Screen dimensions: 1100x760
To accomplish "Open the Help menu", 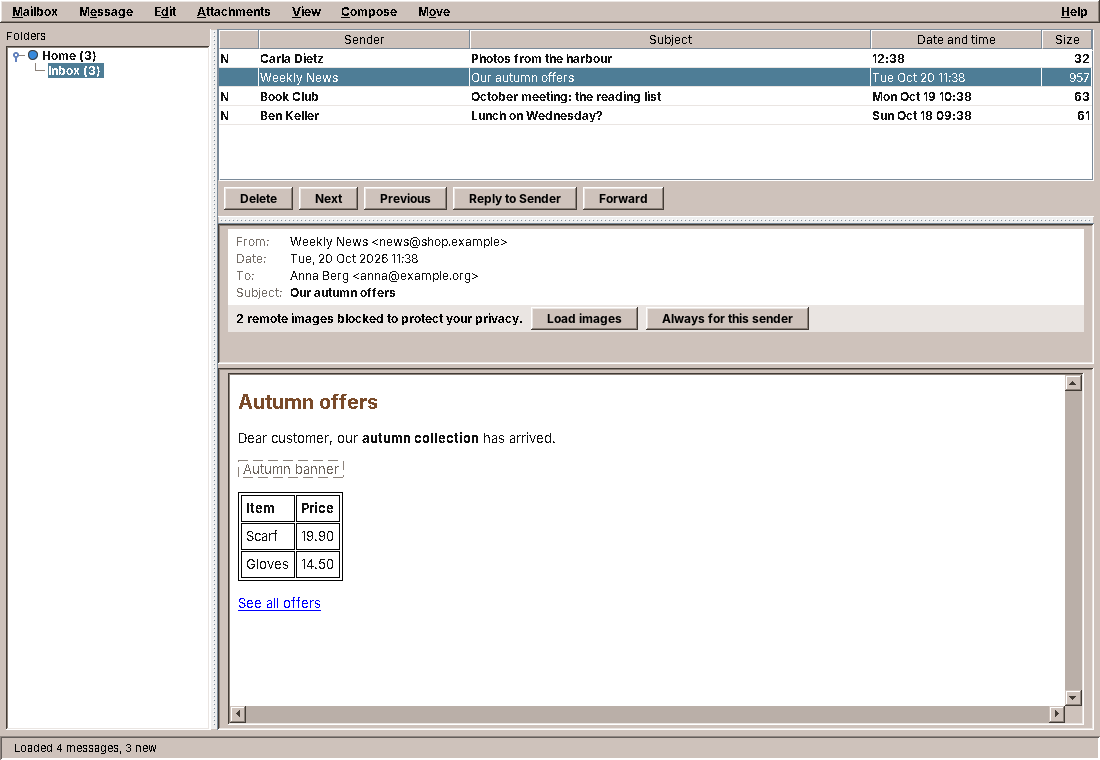I will pyautogui.click(x=1073, y=12).
